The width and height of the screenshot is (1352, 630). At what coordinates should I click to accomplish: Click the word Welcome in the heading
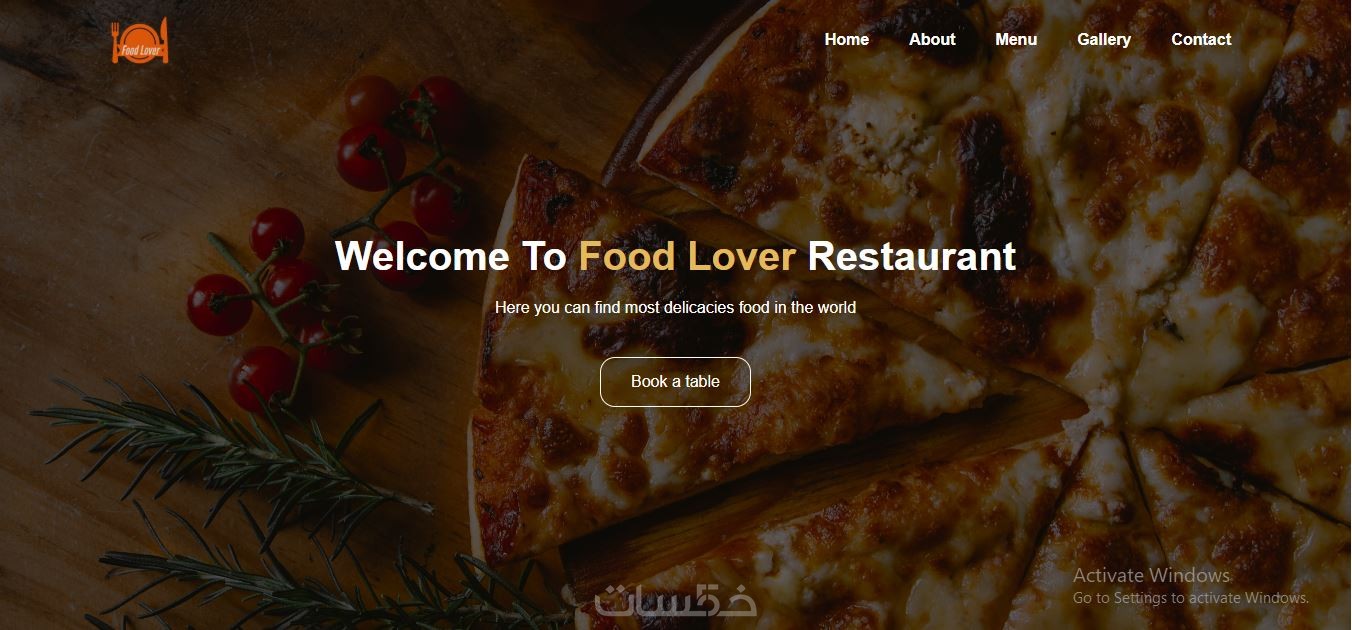422,257
